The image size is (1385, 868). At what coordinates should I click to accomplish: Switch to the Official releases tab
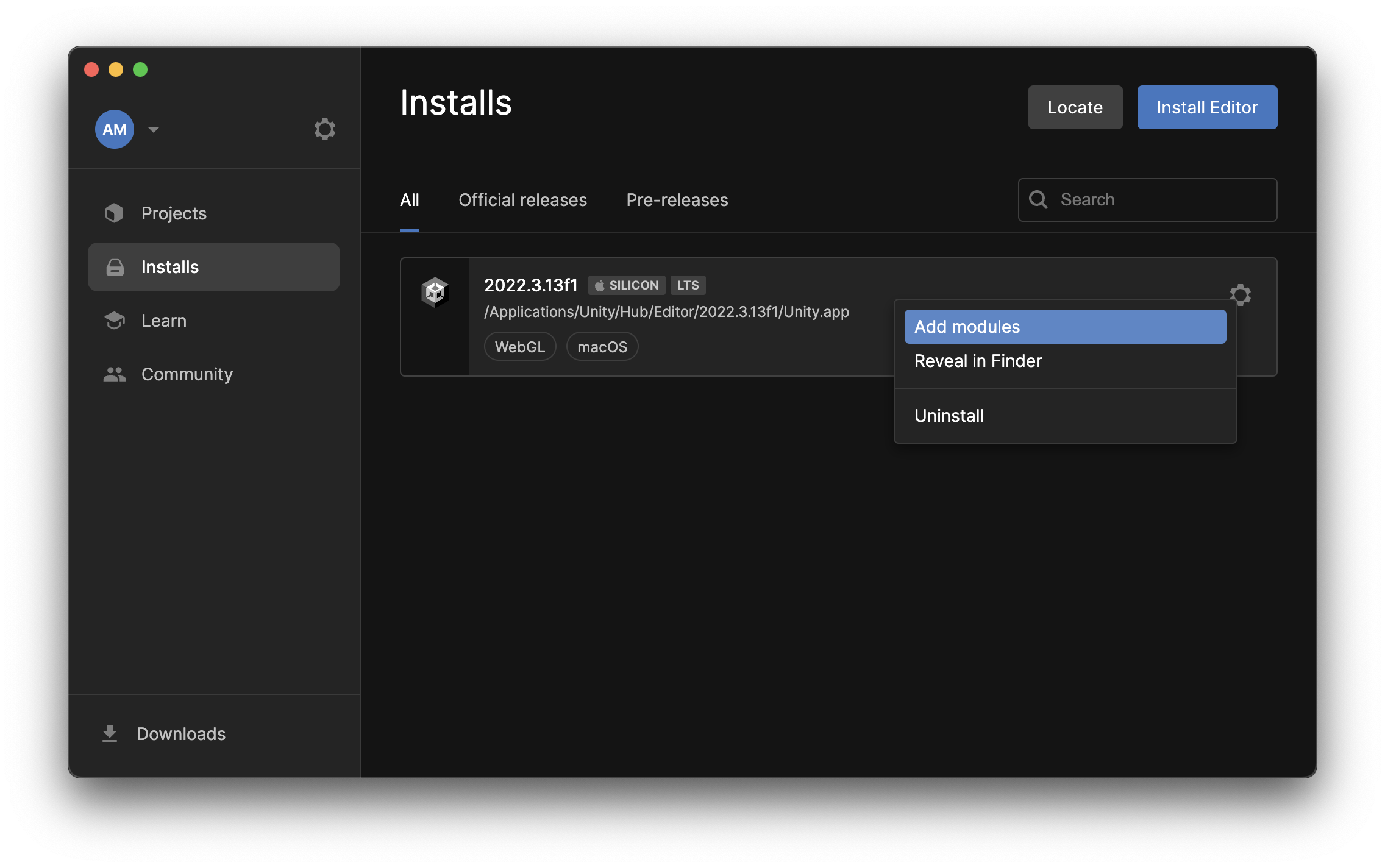click(x=522, y=200)
